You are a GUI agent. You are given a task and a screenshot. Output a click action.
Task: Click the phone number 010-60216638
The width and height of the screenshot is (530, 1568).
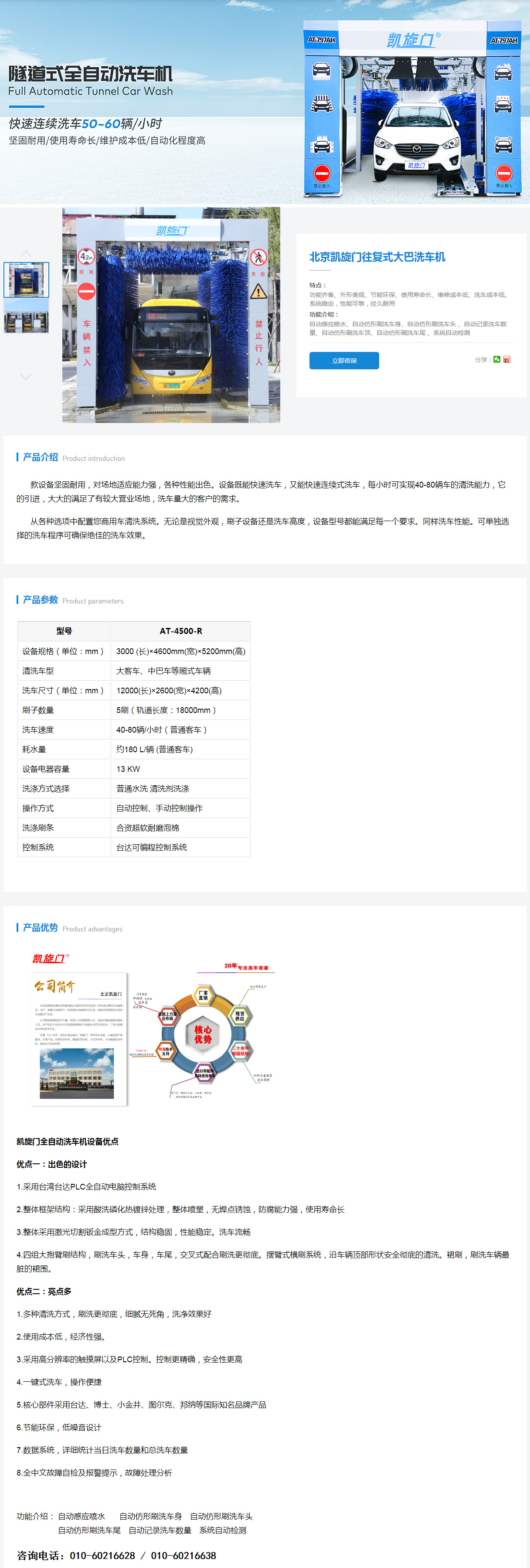click(x=184, y=1555)
